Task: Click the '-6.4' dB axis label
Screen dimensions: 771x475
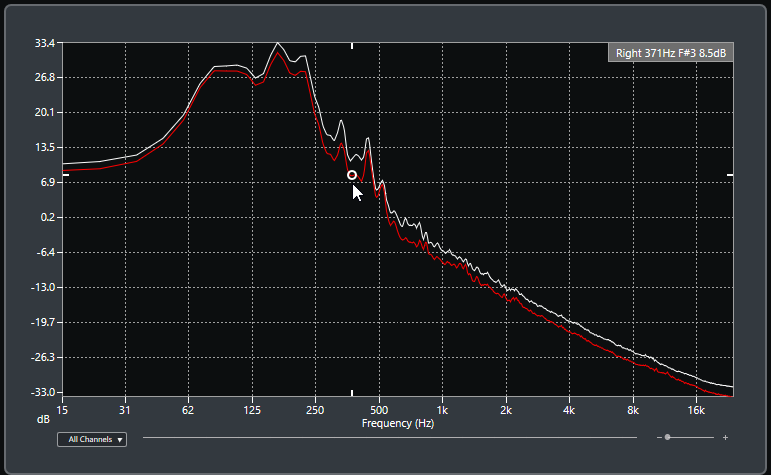Action: tap(45, 252)
